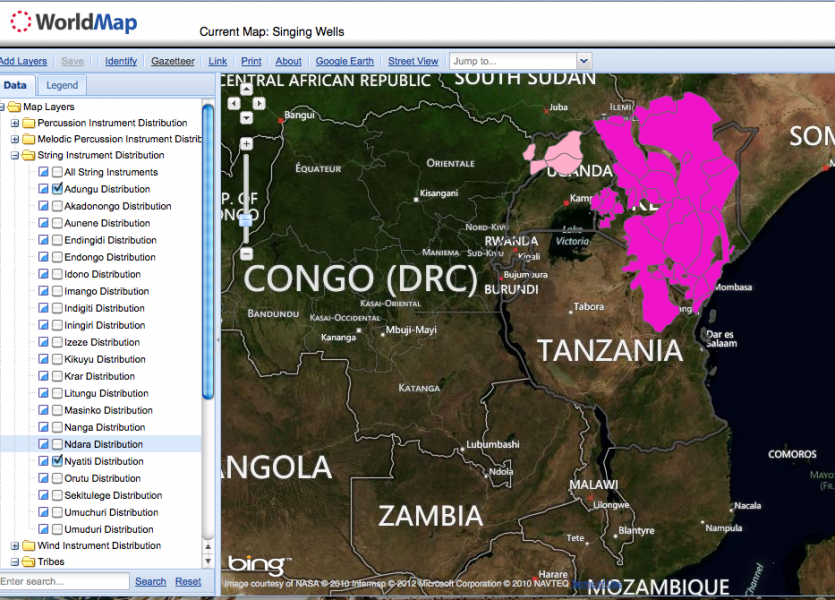Check the Sekitulege Distribution layer

click(x=58, y=496)
